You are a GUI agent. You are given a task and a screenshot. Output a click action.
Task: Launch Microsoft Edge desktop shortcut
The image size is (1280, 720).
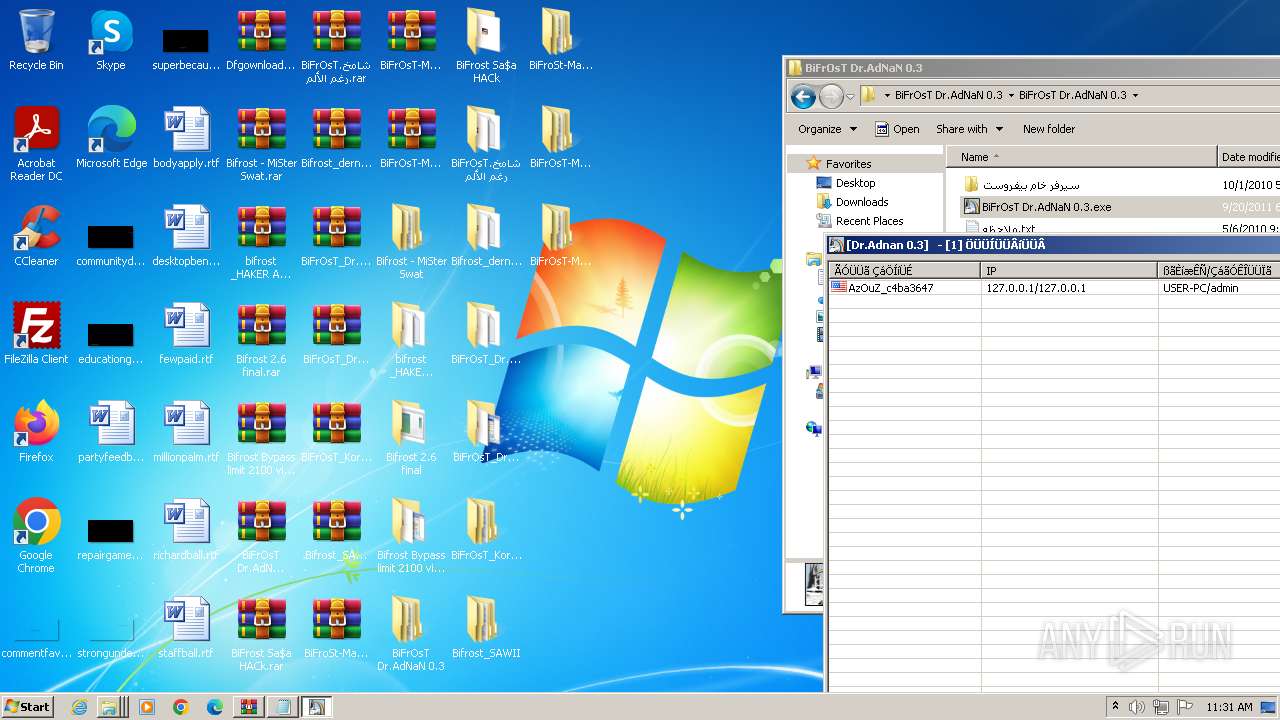click(111, 138)
